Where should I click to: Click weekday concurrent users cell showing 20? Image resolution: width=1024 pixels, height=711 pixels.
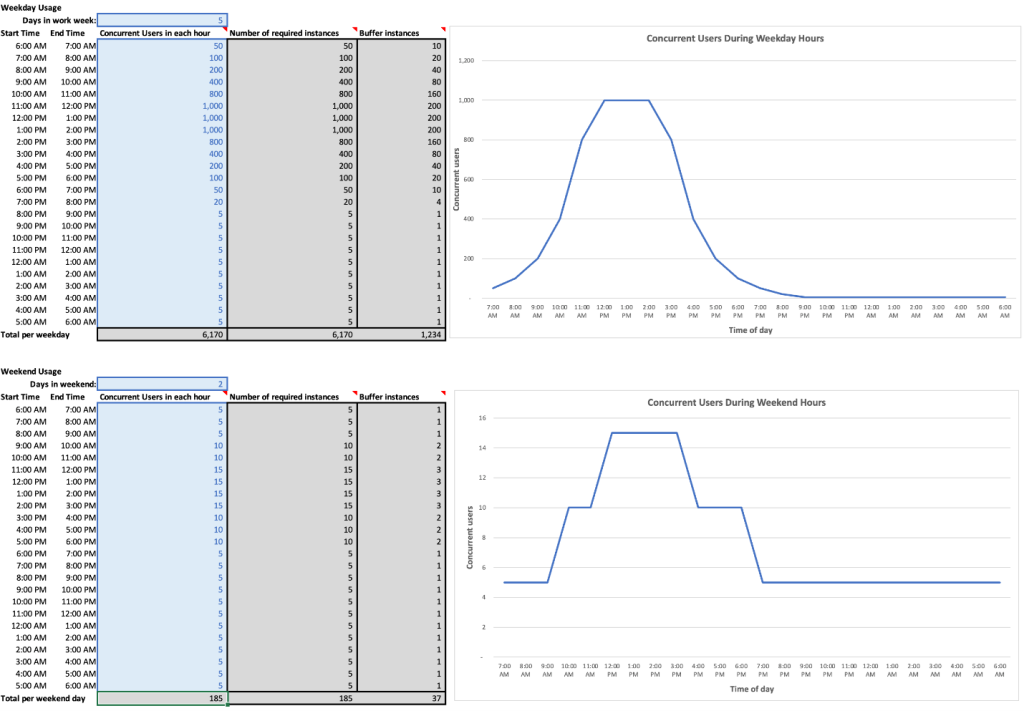pyautogui.click(x=162, y=202)
